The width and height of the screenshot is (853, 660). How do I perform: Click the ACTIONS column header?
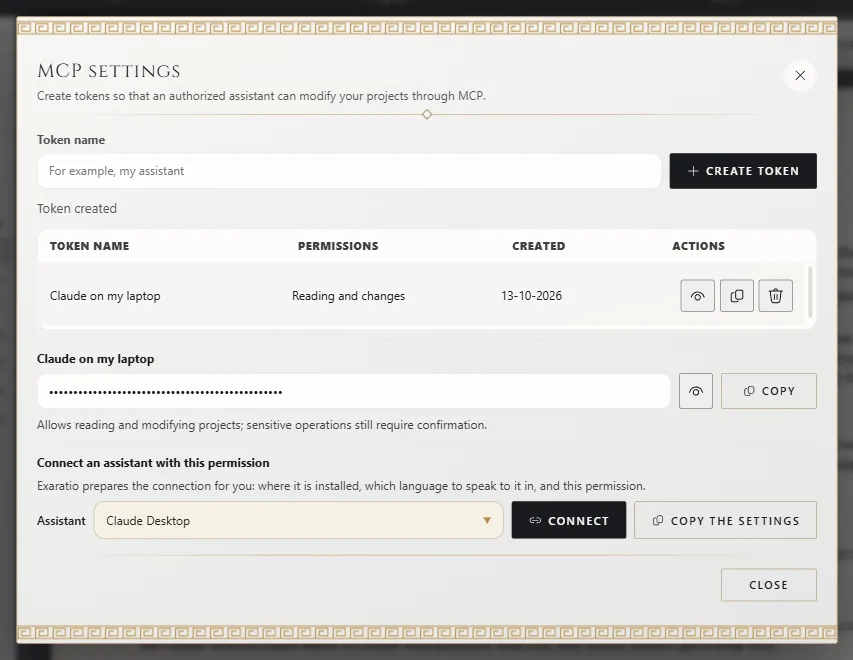click(699, 246)
